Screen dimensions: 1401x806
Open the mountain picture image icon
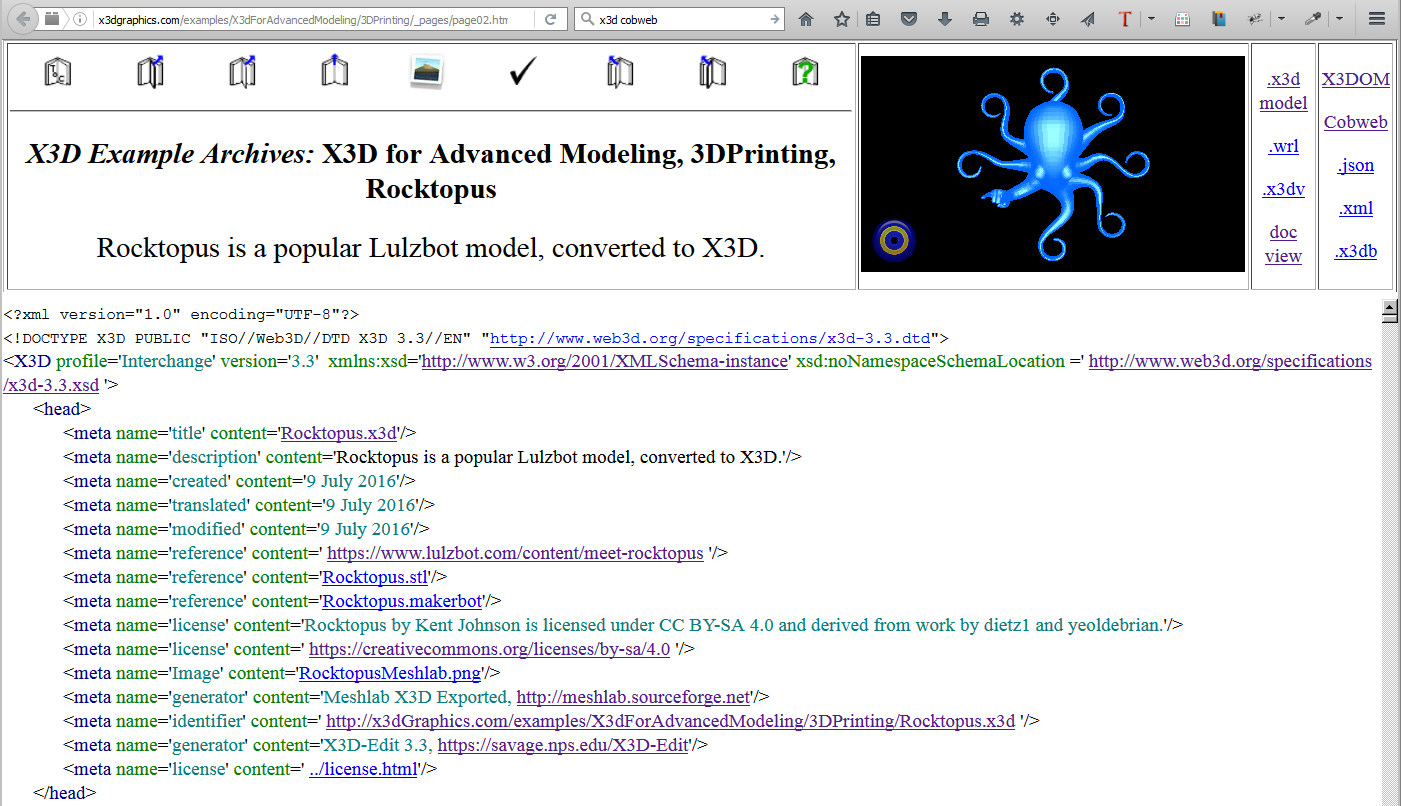pos(427,72)
